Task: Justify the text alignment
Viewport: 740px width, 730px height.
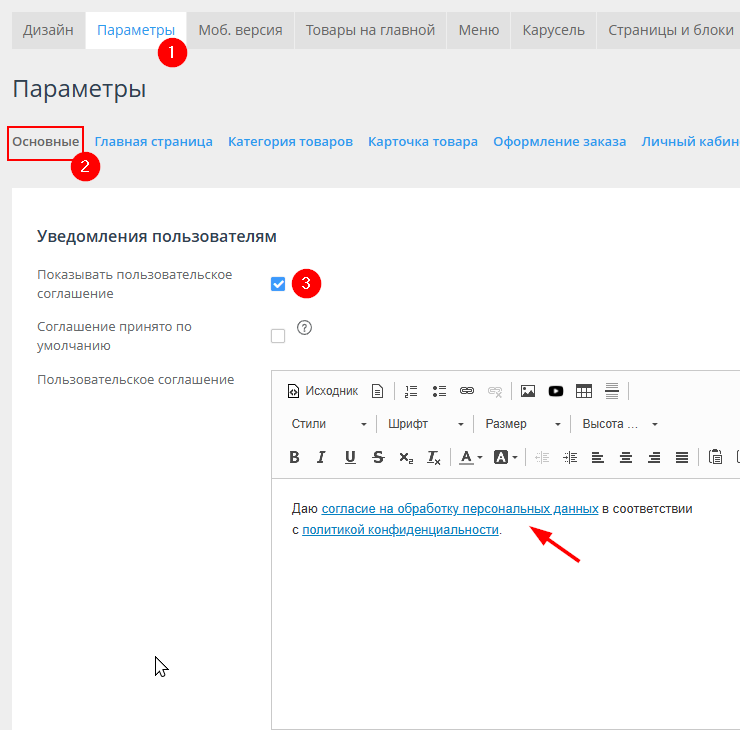Action: point(681,457)
